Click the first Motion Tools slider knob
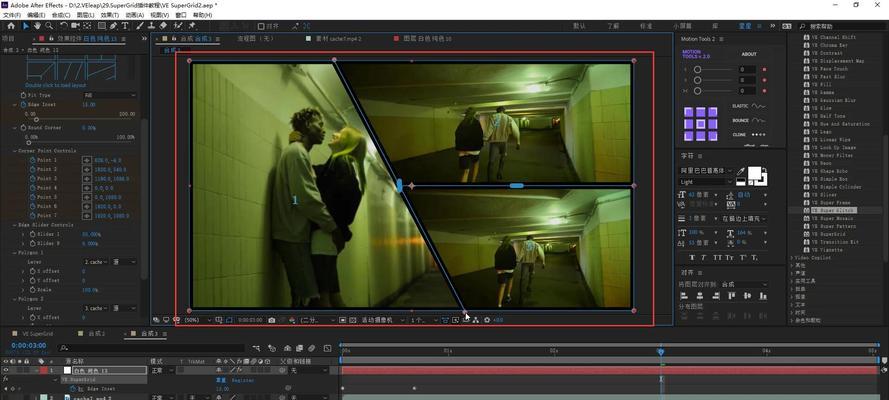Screen dimensions: 889x400 697,70
